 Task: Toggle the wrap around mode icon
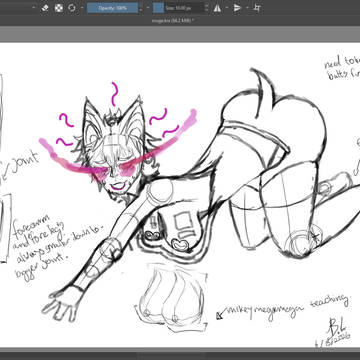257,8
